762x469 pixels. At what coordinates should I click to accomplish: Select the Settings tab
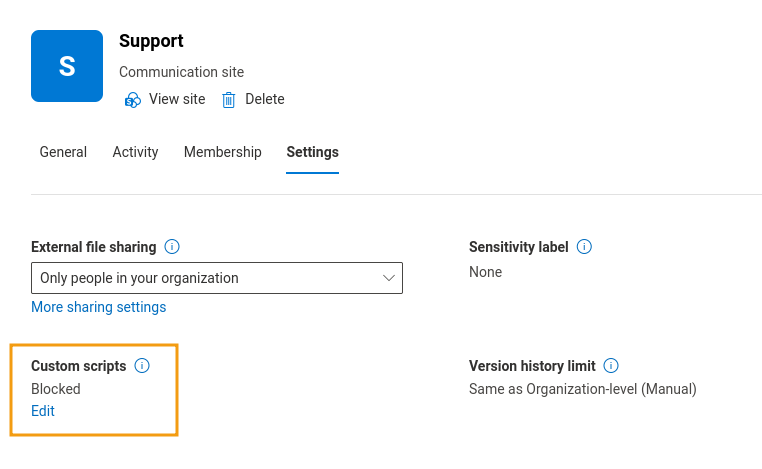(x=312, y=152)
